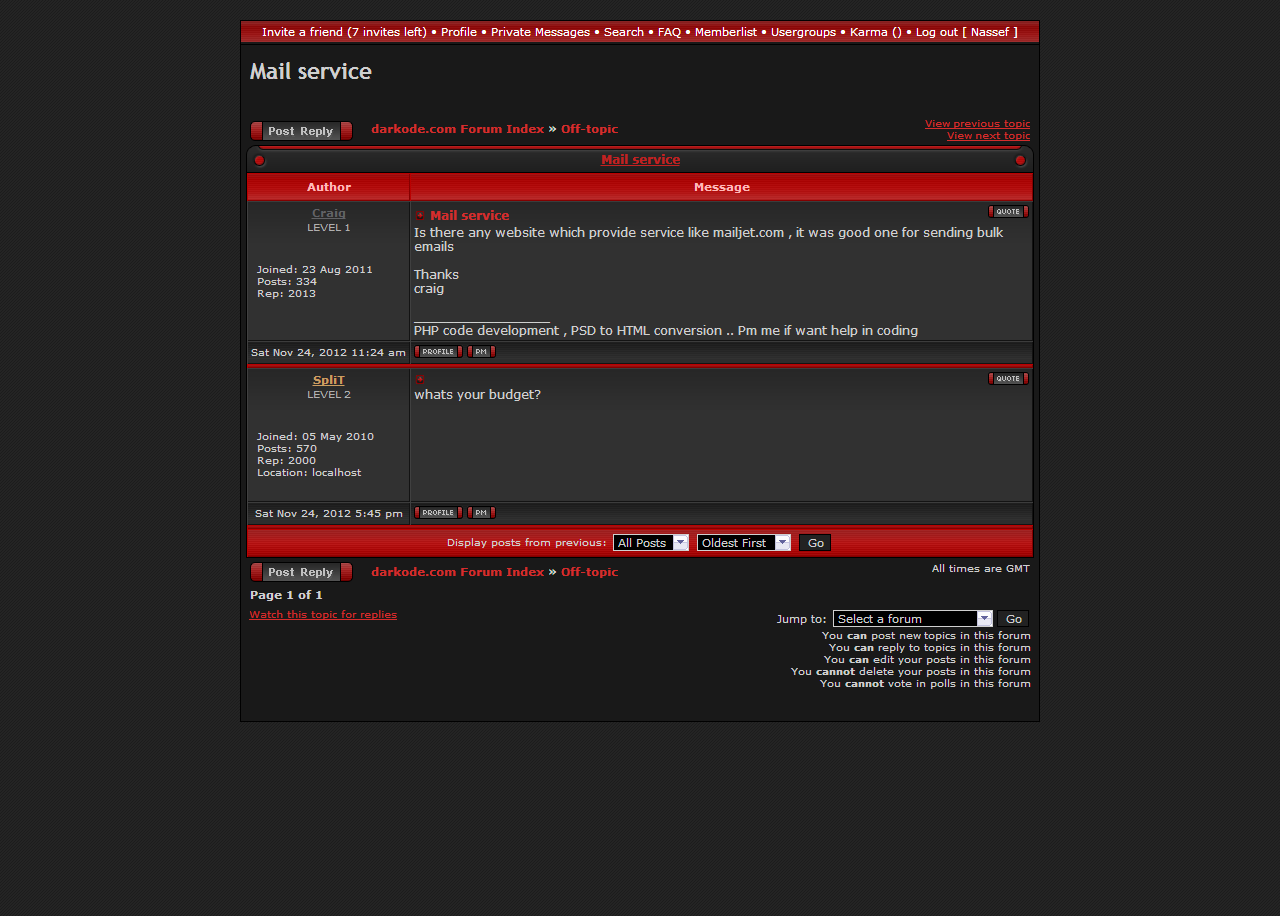Open the Oldest First sort dropdown
The height and width of the screenshot is (916, 1280).
coord(744,543)
